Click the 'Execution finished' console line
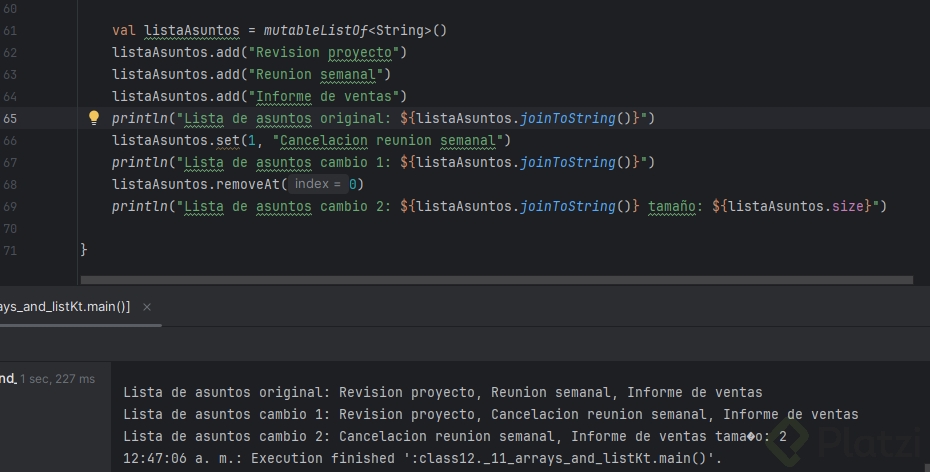 [x=421, y=458]
